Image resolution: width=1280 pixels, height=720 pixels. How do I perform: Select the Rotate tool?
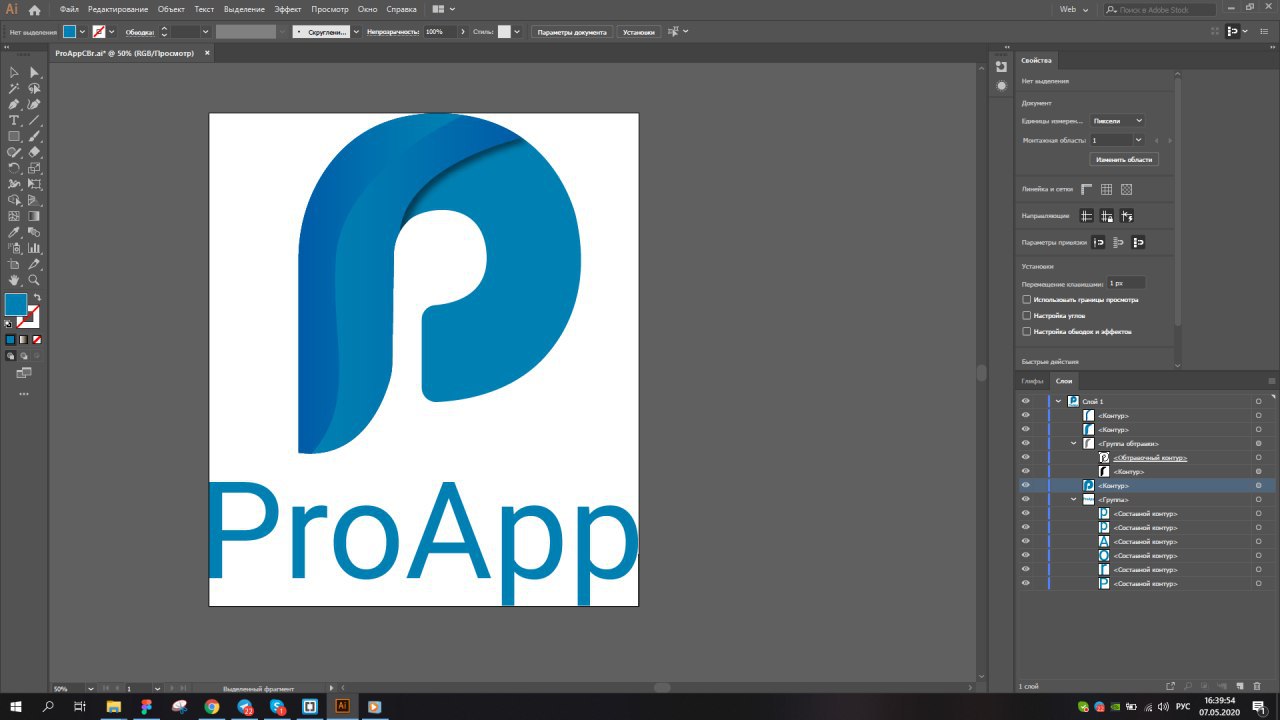[x=14, y=168]
